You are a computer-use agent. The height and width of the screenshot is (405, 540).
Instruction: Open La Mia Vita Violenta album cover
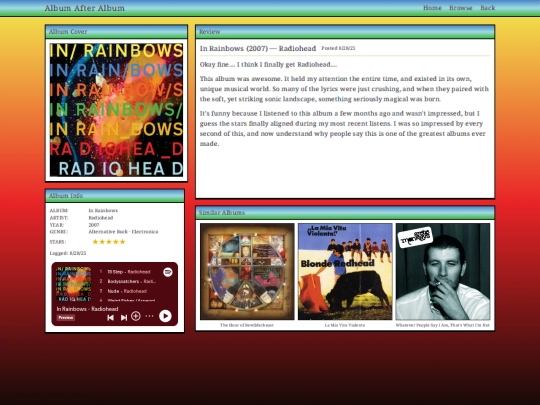pos(345,271)
